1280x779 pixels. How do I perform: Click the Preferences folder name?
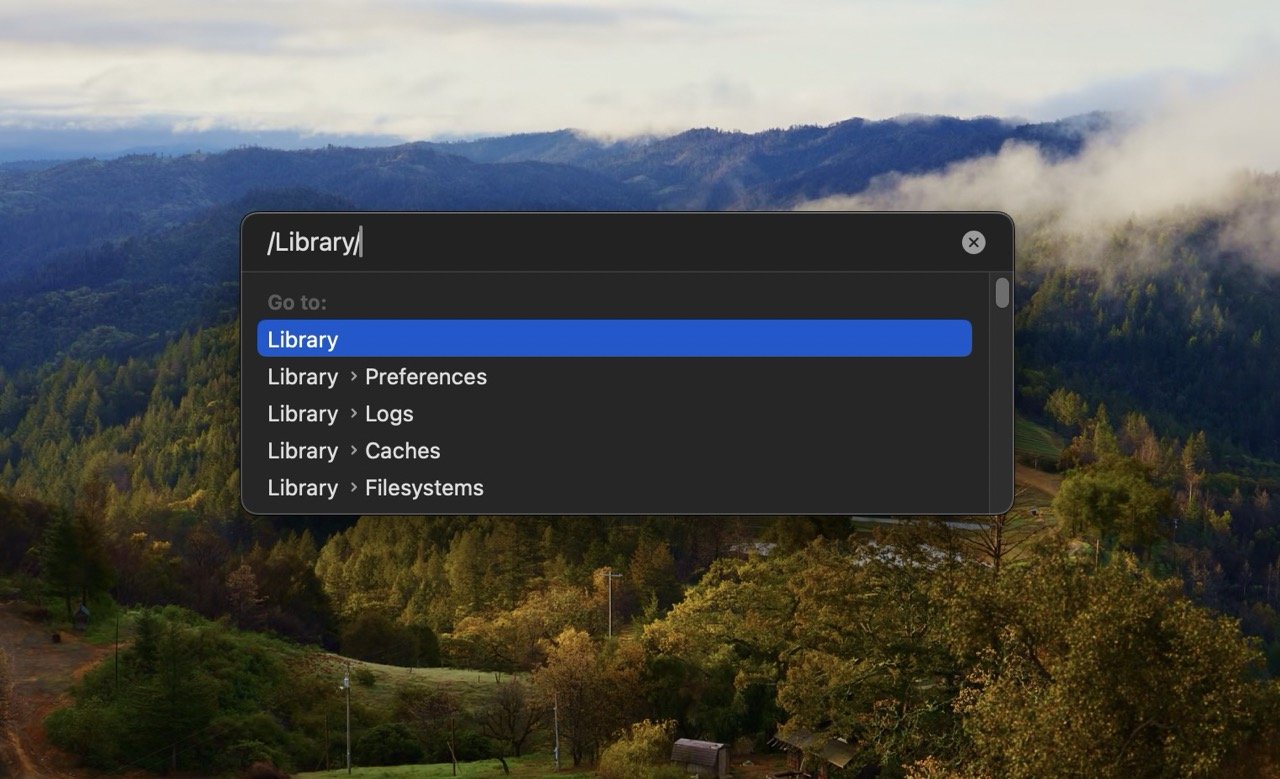point(425,377)
